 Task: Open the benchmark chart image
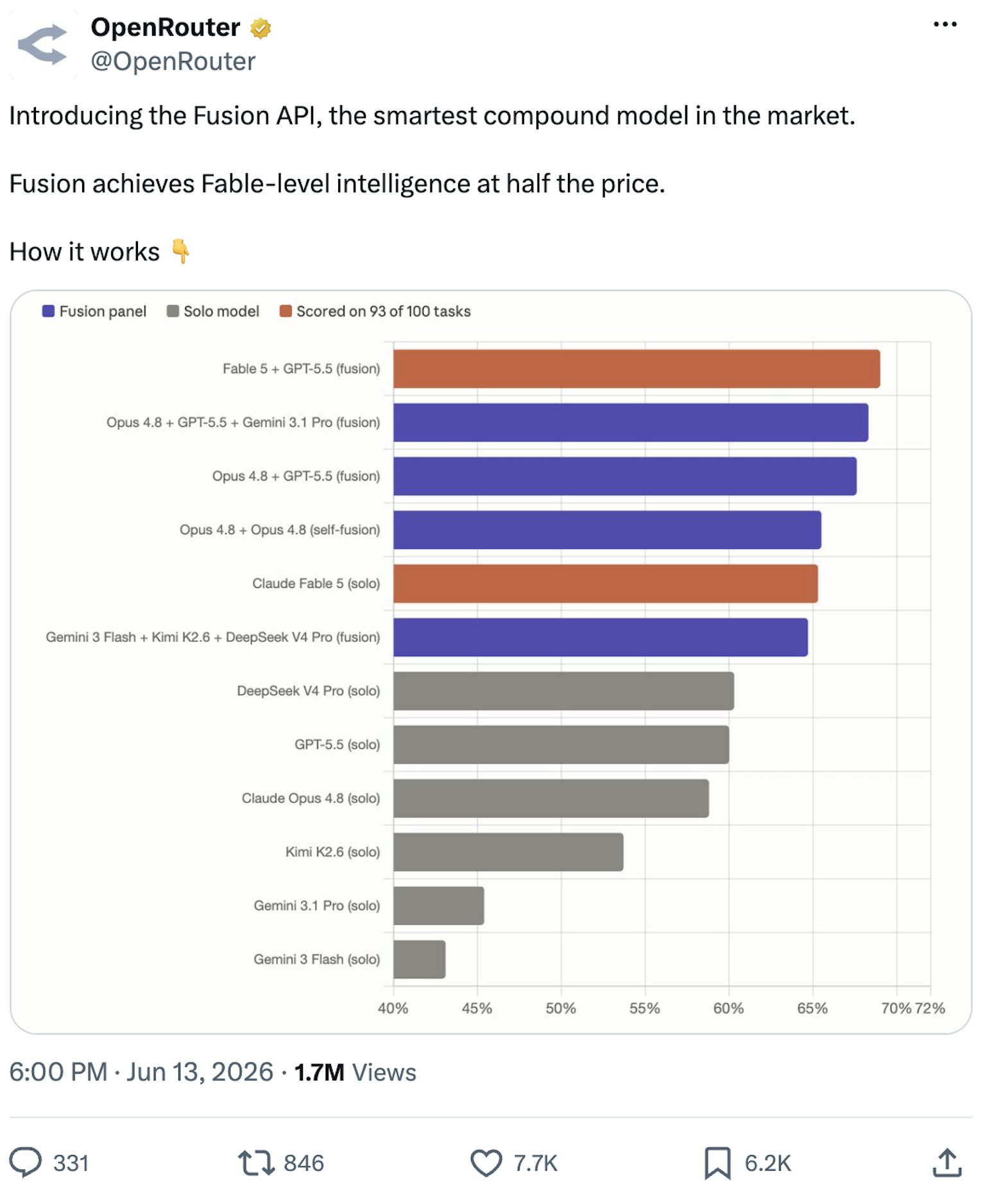[x=491, y=662]
